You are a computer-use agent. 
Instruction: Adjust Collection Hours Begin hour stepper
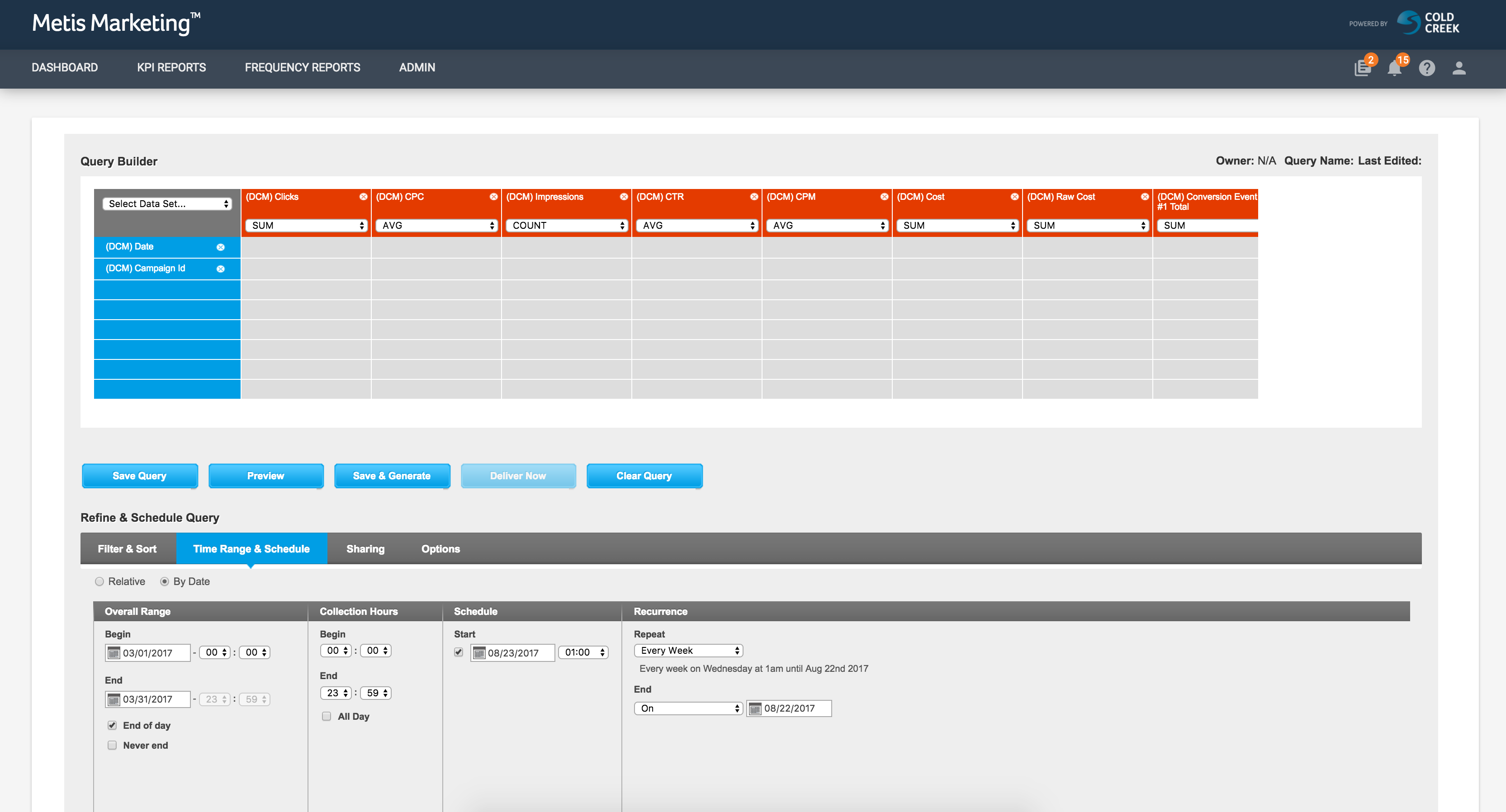[336, 651]
